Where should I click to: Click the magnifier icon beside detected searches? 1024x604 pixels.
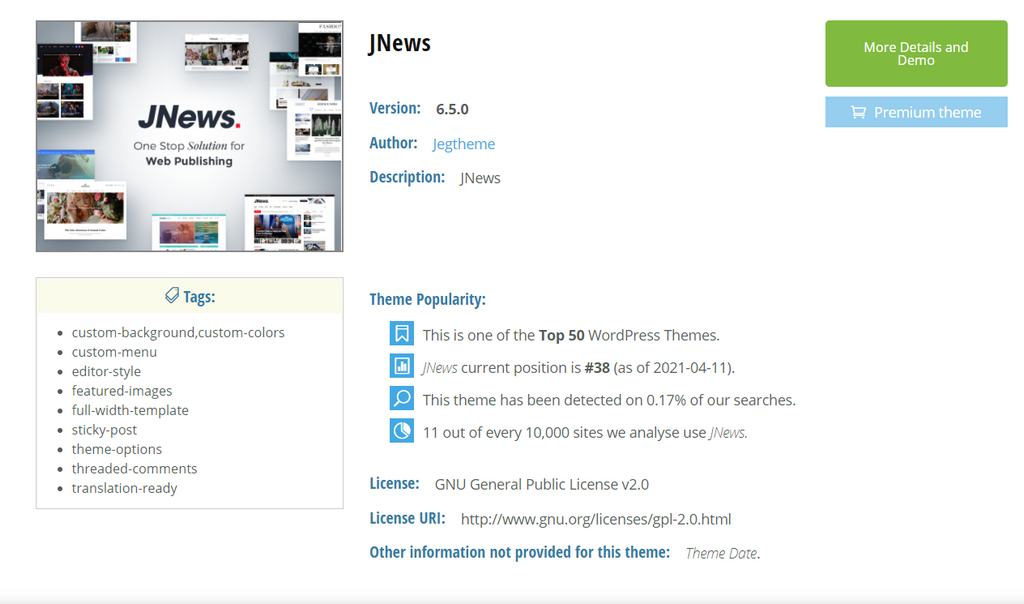401,399
